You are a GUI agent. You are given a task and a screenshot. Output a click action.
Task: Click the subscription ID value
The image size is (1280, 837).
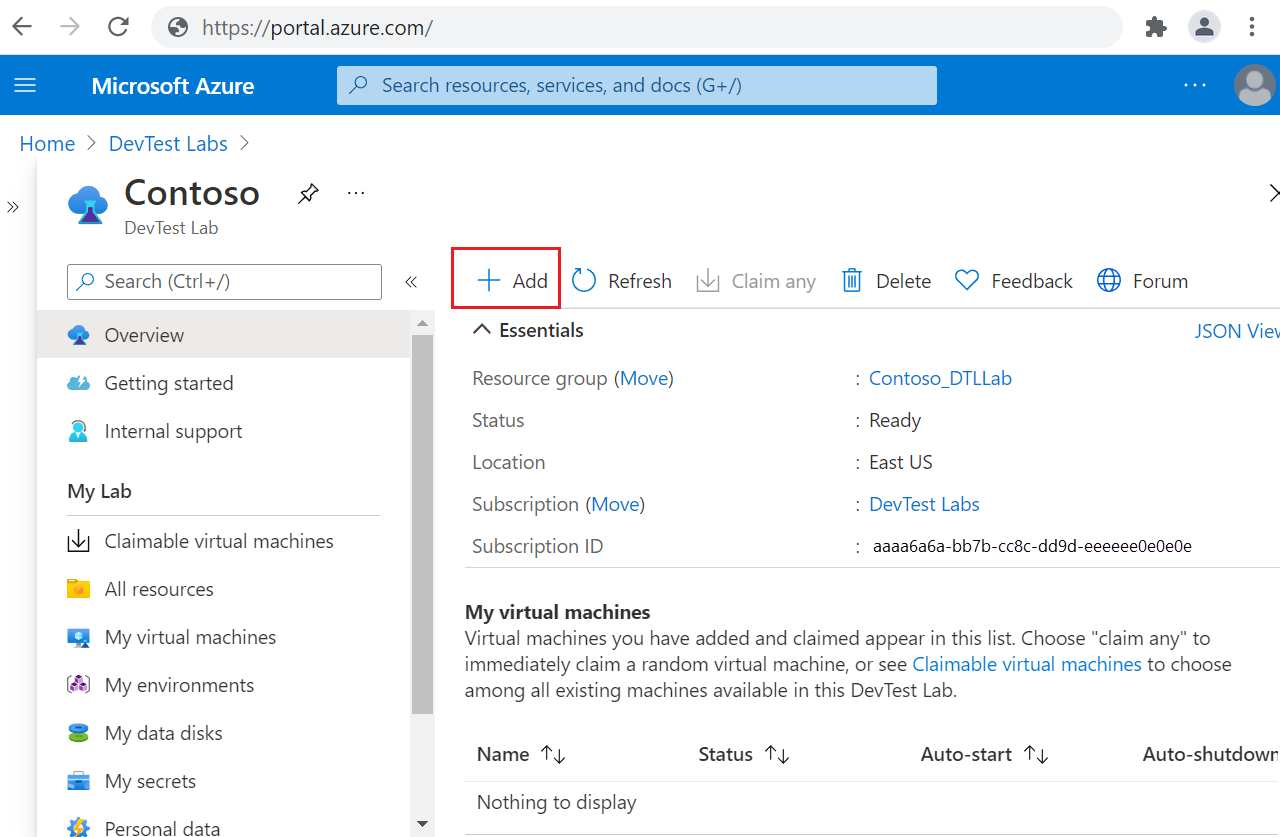[x=1032, y=546]
